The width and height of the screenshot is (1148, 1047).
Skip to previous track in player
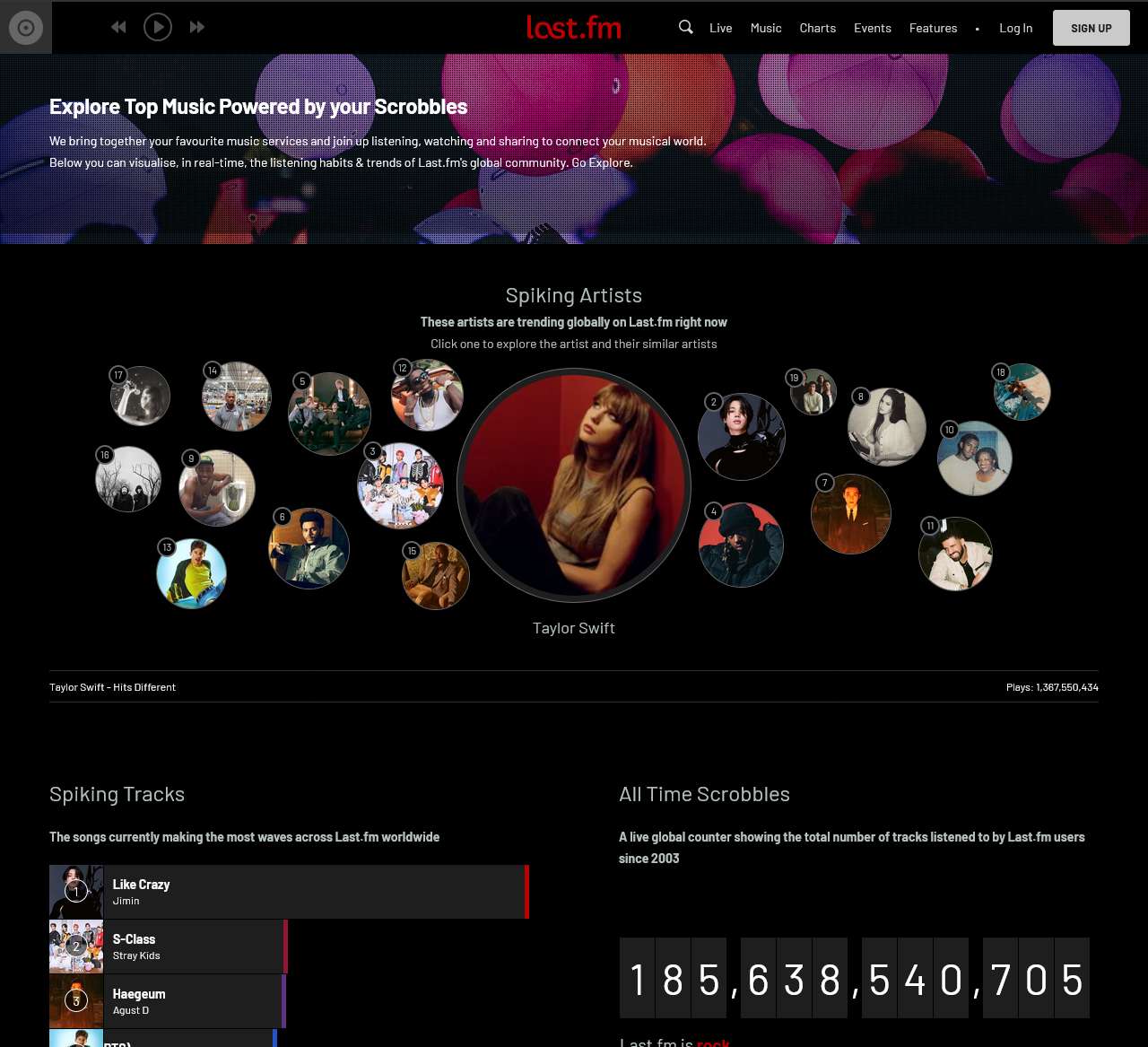click(x=118, y=27)
